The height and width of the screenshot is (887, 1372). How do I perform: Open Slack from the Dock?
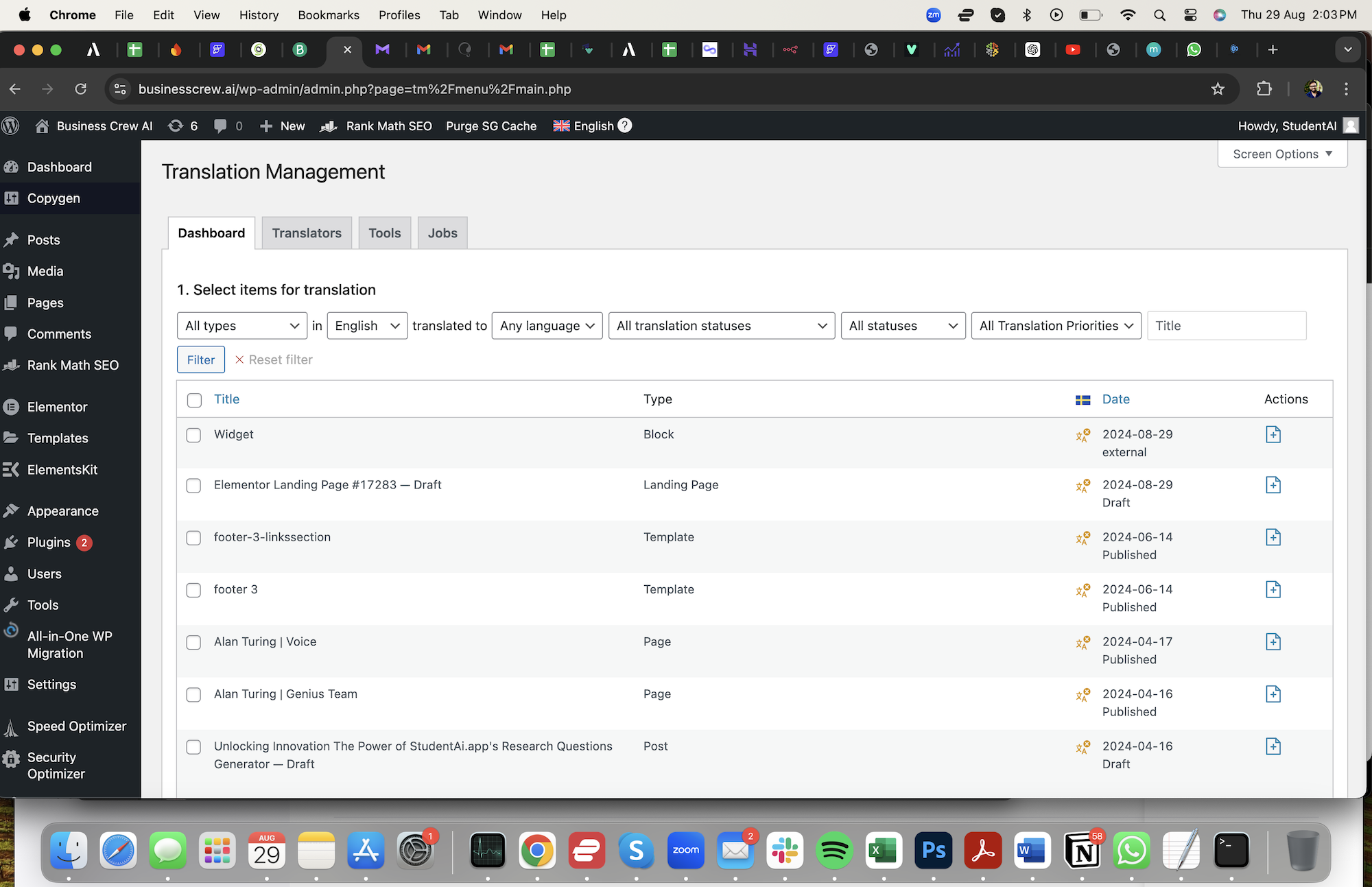pyautogui.click(x=785, y=851)
